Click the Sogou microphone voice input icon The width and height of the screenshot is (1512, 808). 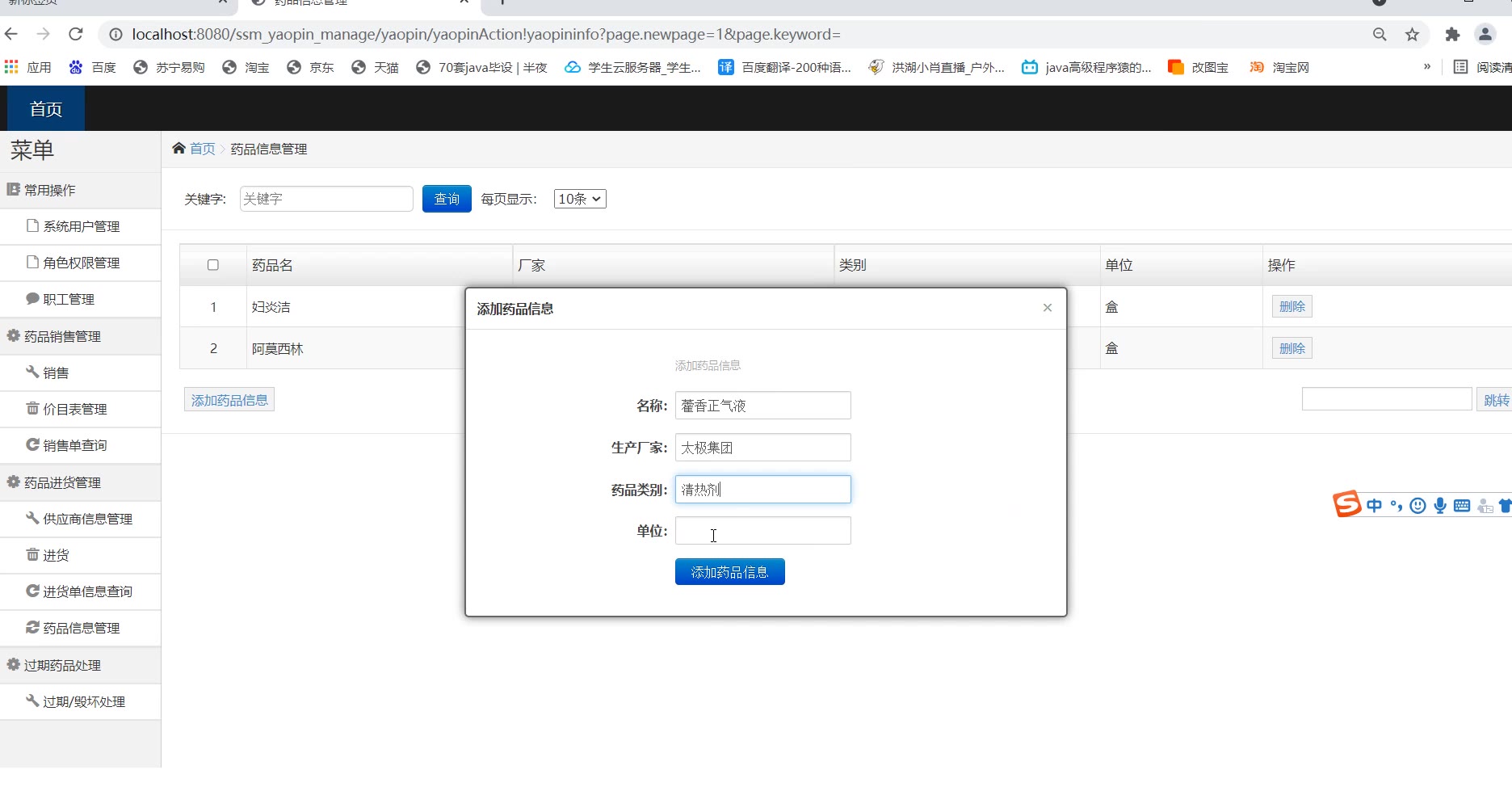coord(1439,506)
